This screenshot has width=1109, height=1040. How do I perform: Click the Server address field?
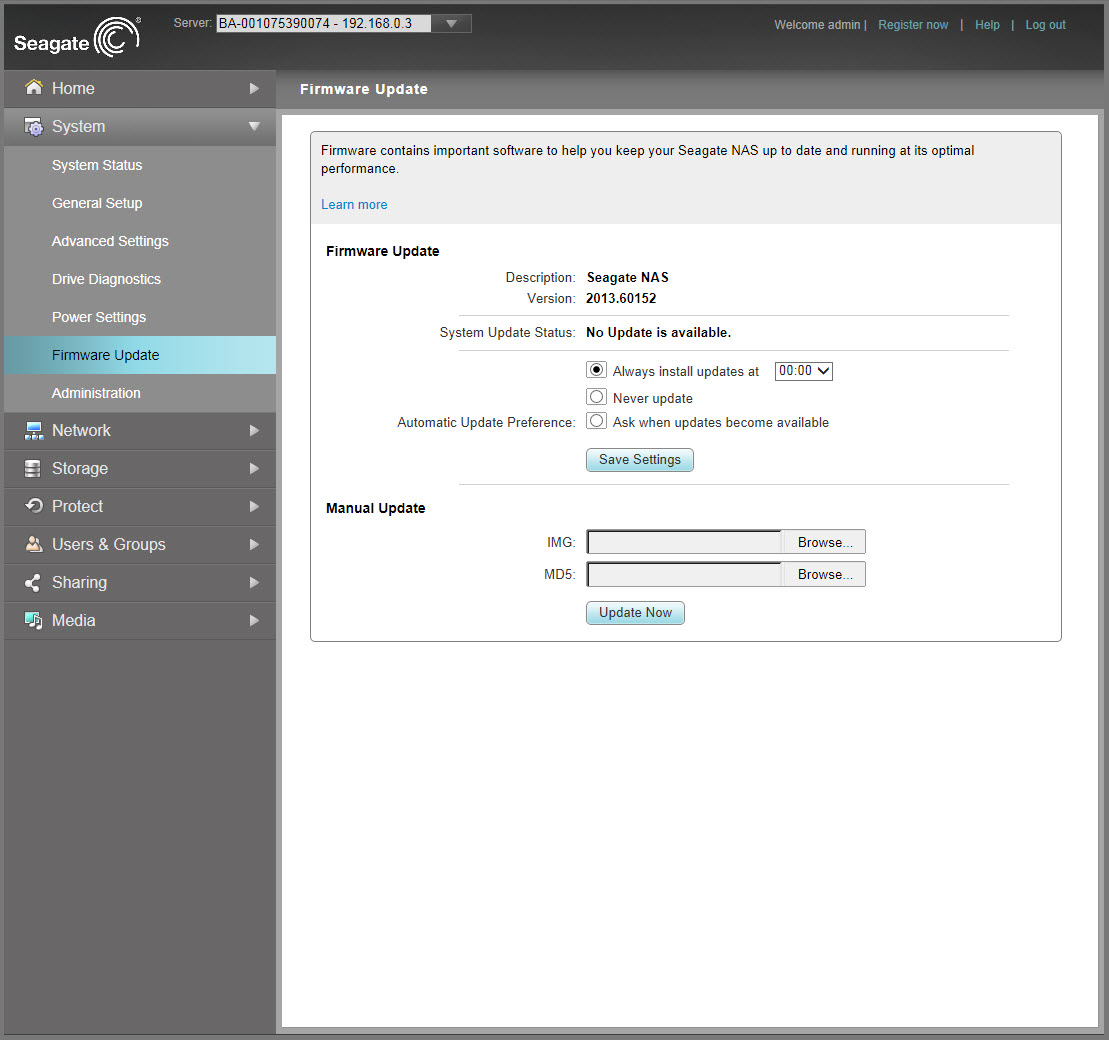(x=324, y=23)
